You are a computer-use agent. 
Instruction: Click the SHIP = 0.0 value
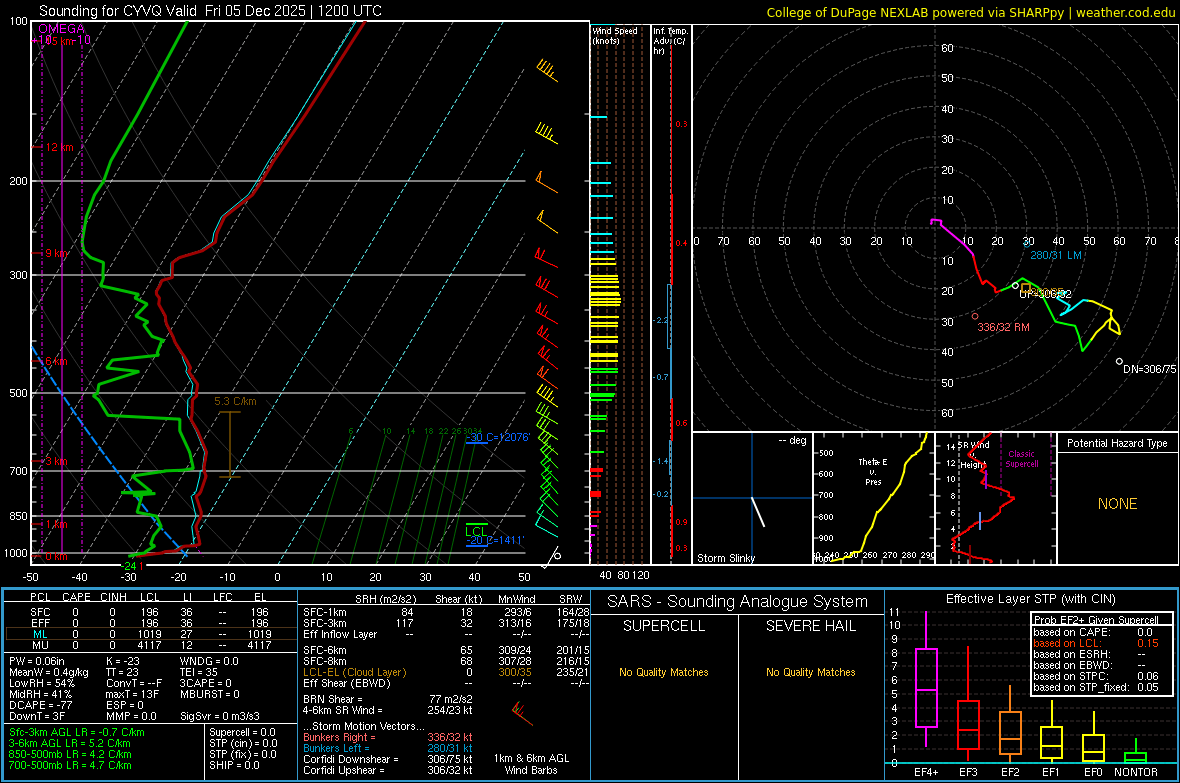tap(234, 765)
